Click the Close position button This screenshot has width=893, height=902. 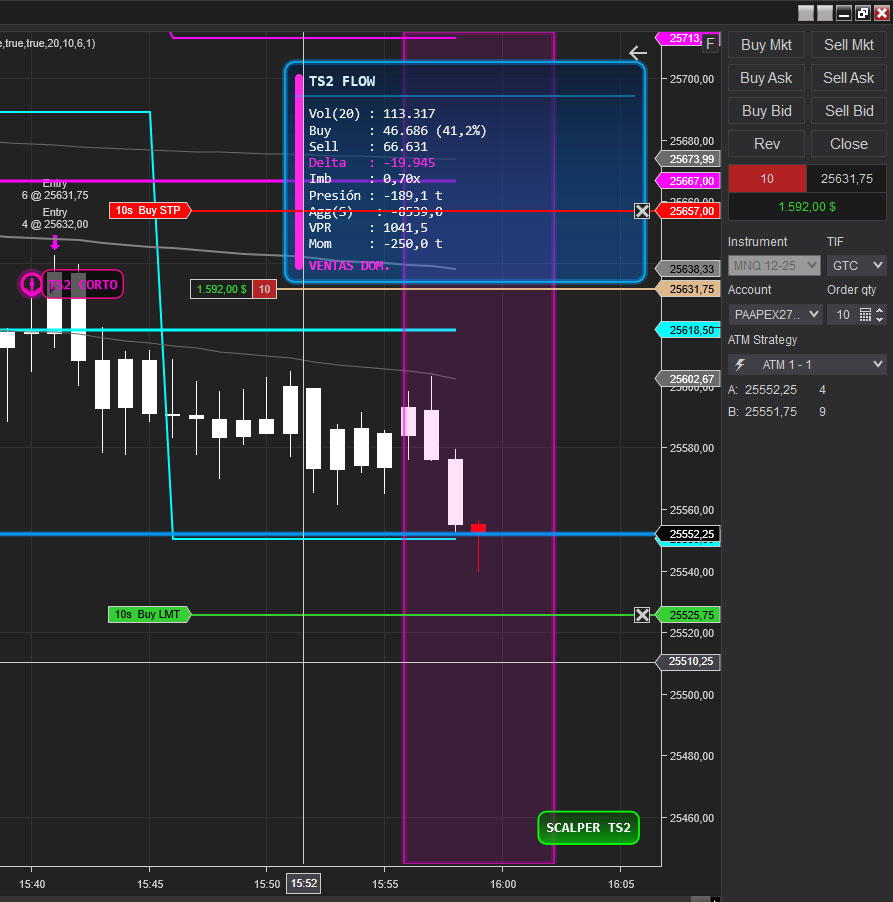pyautogui.click(x=848, y=144)
